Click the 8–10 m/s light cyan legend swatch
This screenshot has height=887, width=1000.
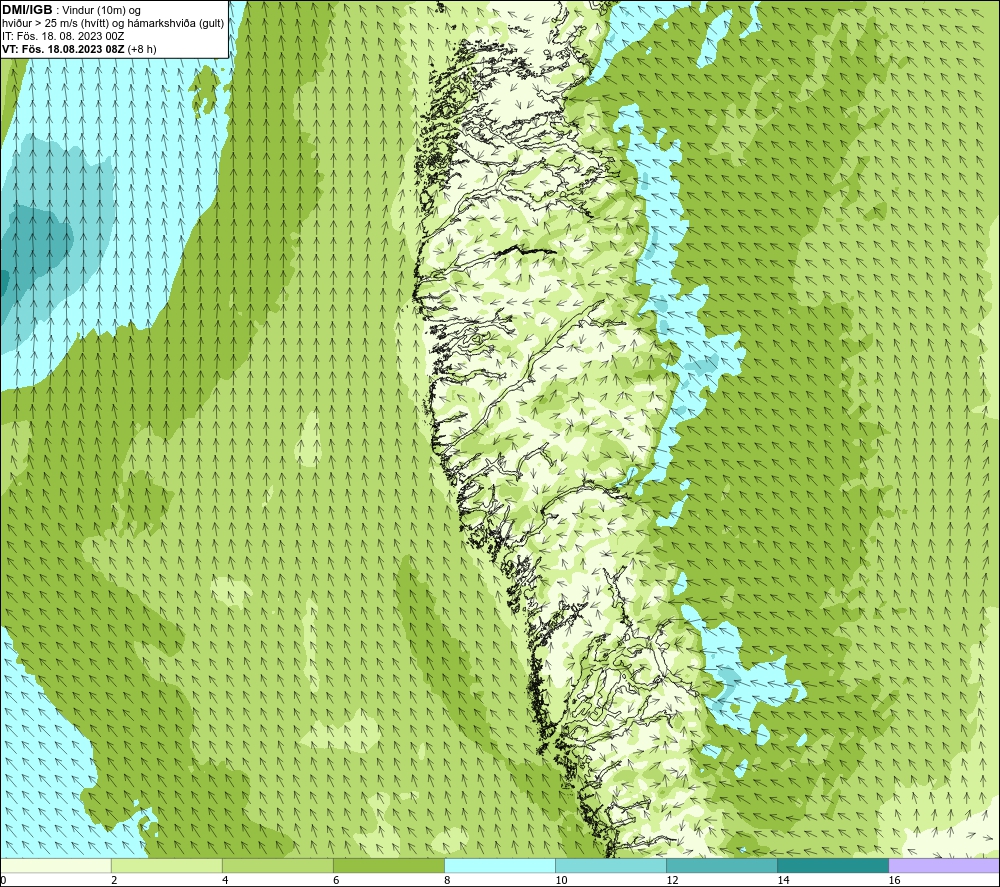tap(500, 865)
